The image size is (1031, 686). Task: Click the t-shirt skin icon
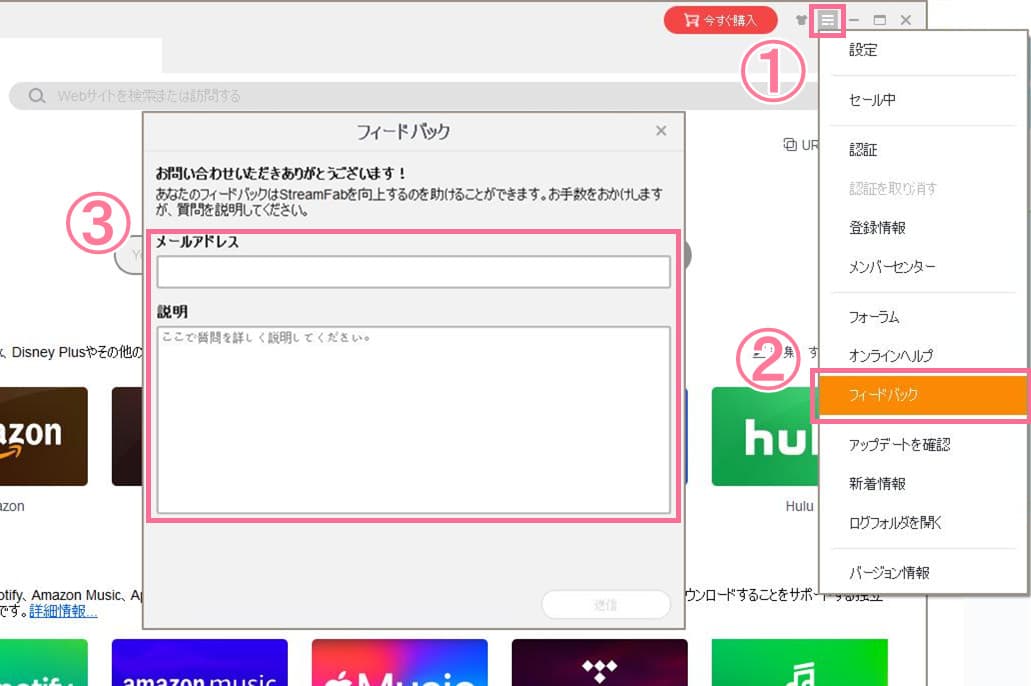[x=801, y=20]
